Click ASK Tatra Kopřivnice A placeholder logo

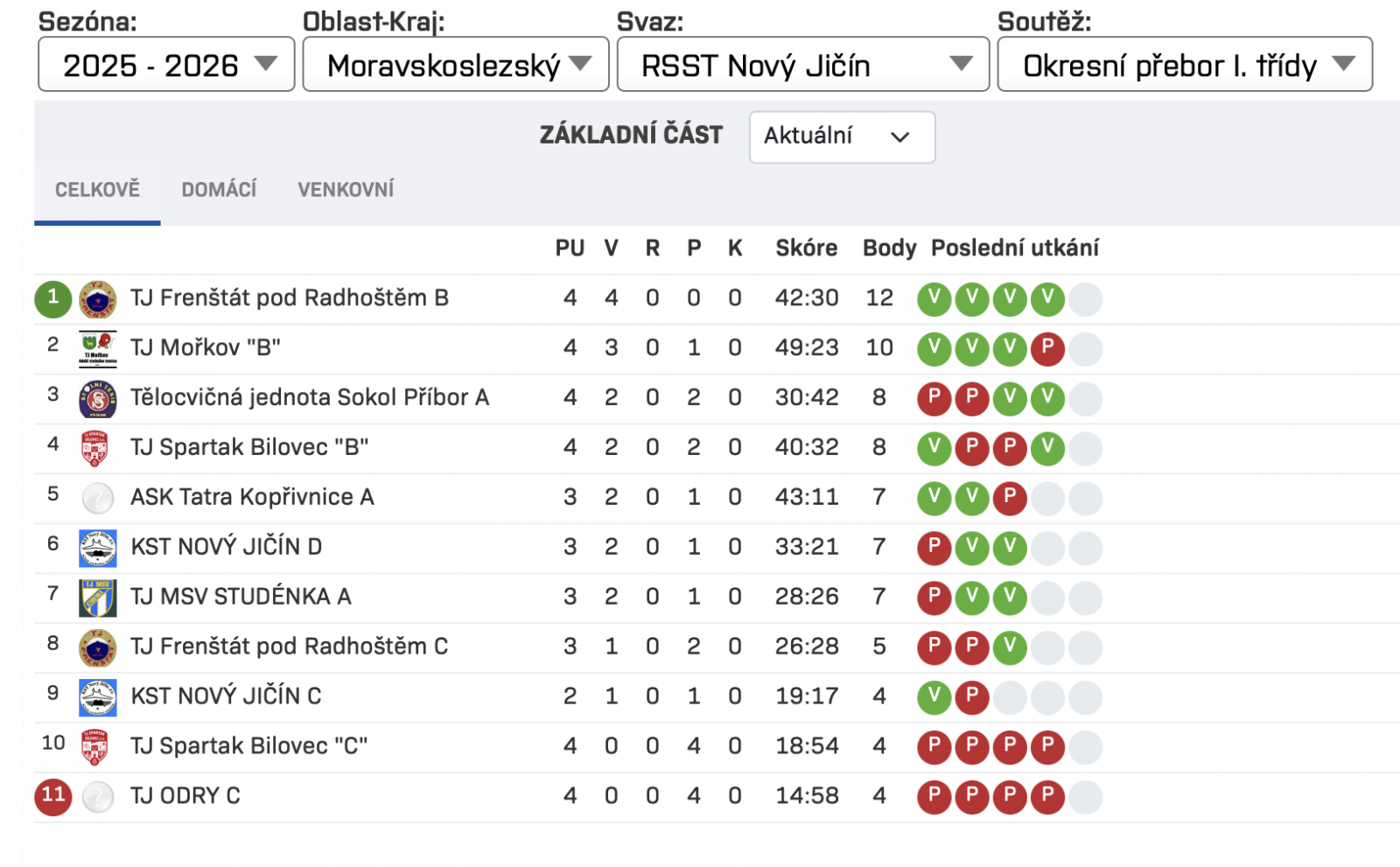97,499
